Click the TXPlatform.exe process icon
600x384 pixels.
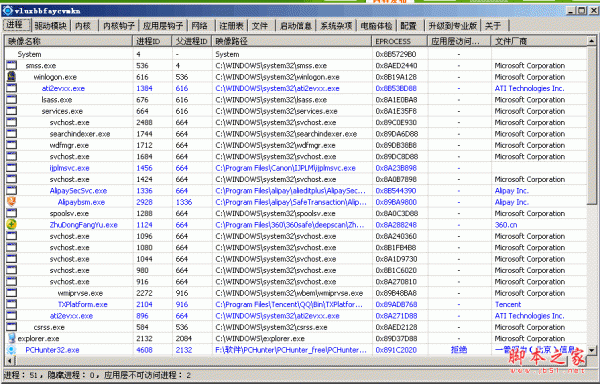point(11,304)
